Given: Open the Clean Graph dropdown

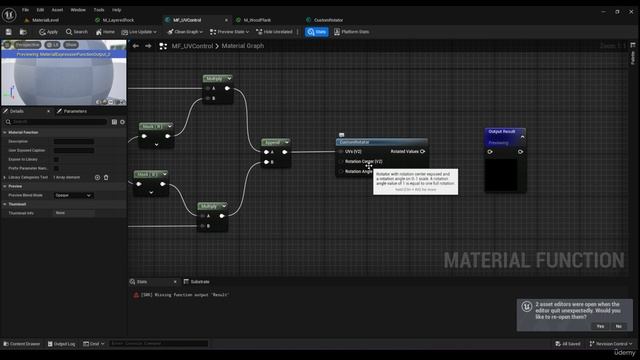Looking at the screenshot, I should pyautogui.click(x=185, y=32).
